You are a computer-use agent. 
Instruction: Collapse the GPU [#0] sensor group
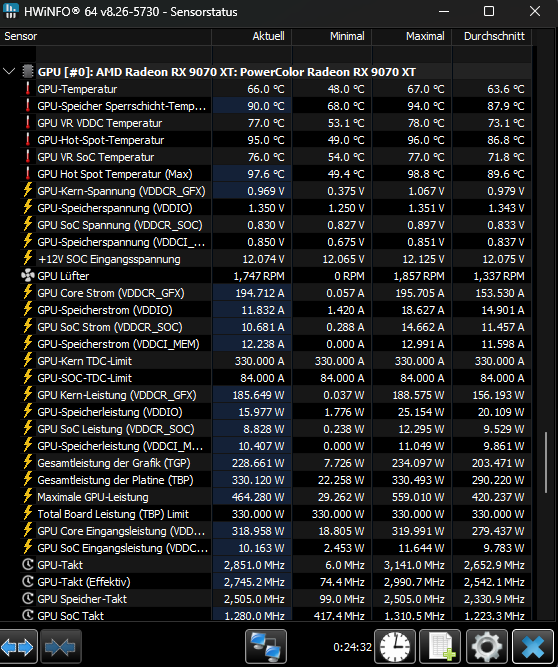(9, 71)
